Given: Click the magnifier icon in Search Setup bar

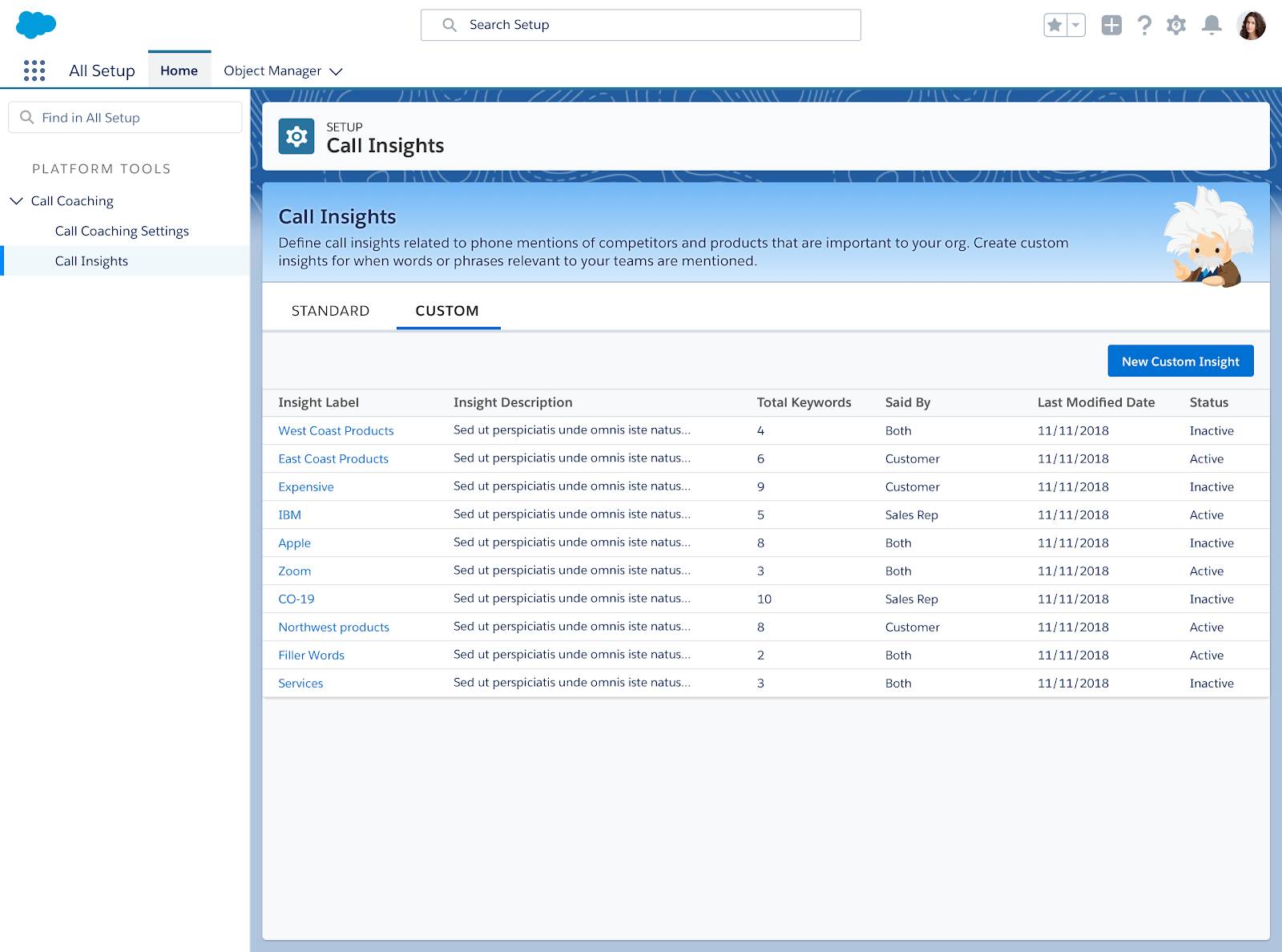Looking at the screenshot, I should click(x=448, y=25).
